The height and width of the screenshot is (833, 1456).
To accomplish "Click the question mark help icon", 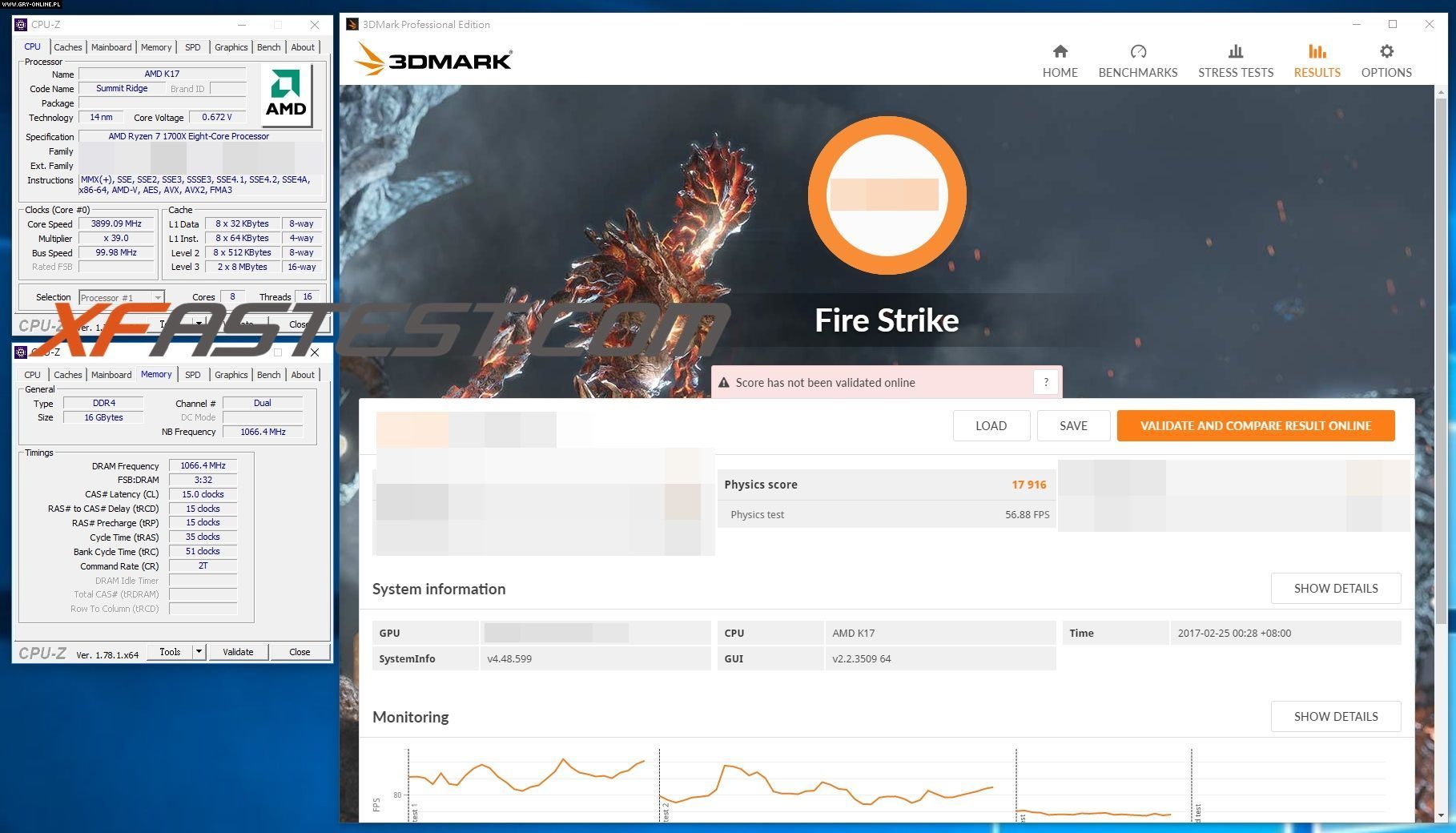I will [x=1045, y=383].
